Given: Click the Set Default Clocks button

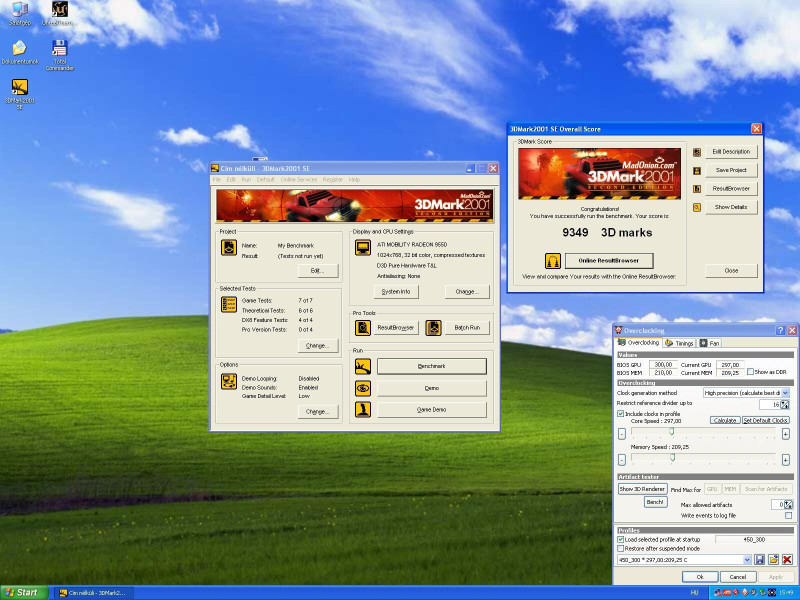Looking at the screenshot, I should pos(765,420).
